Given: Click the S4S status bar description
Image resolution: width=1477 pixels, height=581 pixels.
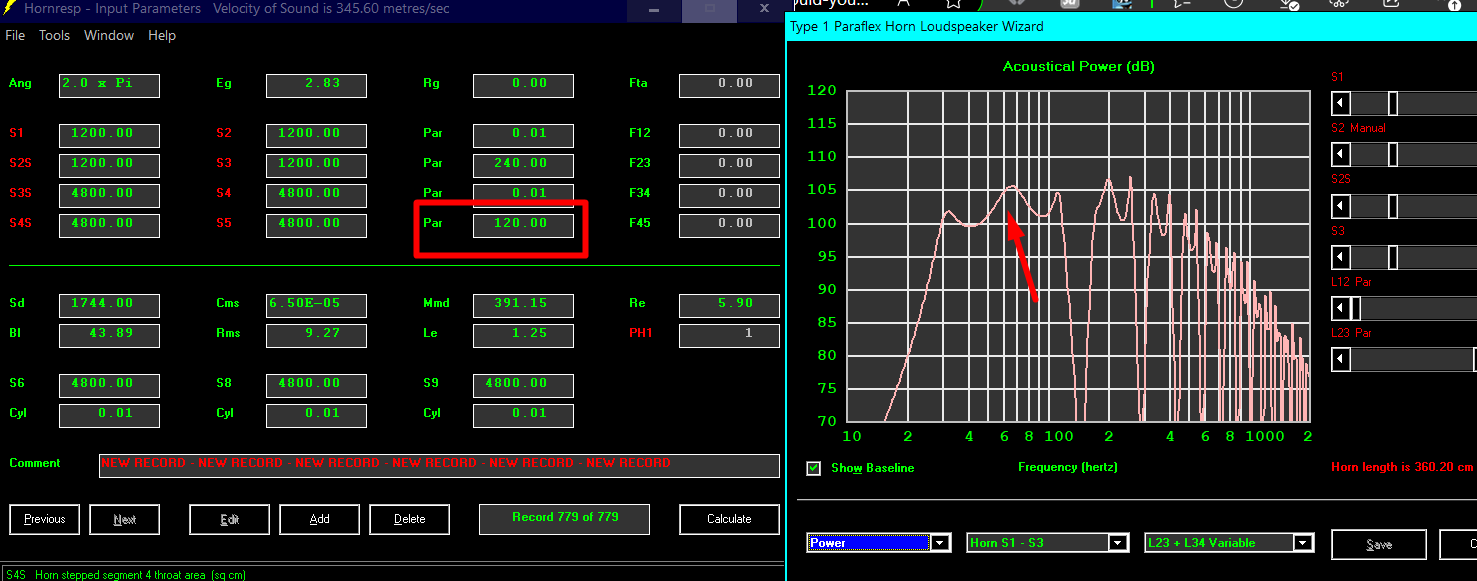Looking at the screenshot, I should click(x=125, y=575).
